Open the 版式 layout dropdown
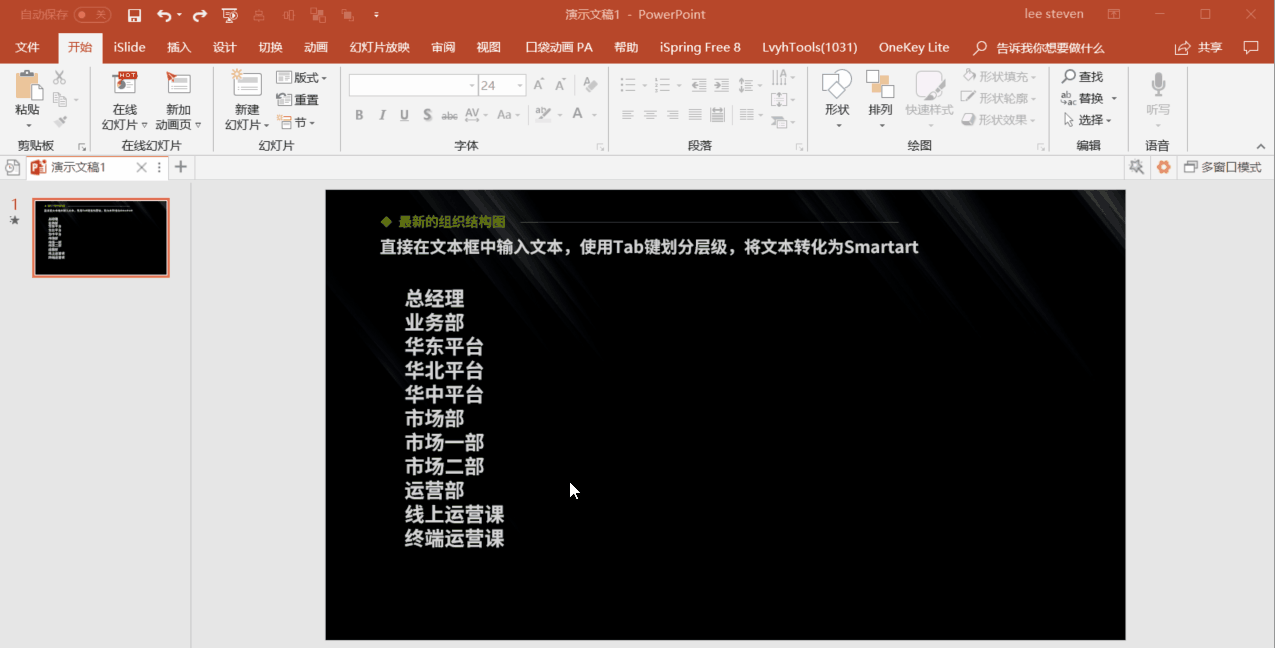1275x648 pixels. click(x=302, y=78)
